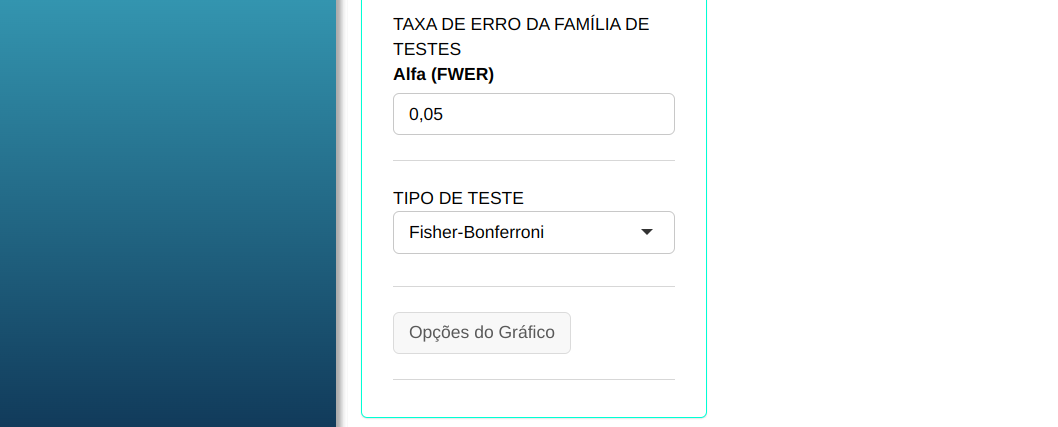Viewport: 1058px width, 427px height.
Task: Click the TIPO DE TESTE label
Action: pos(458,198)
